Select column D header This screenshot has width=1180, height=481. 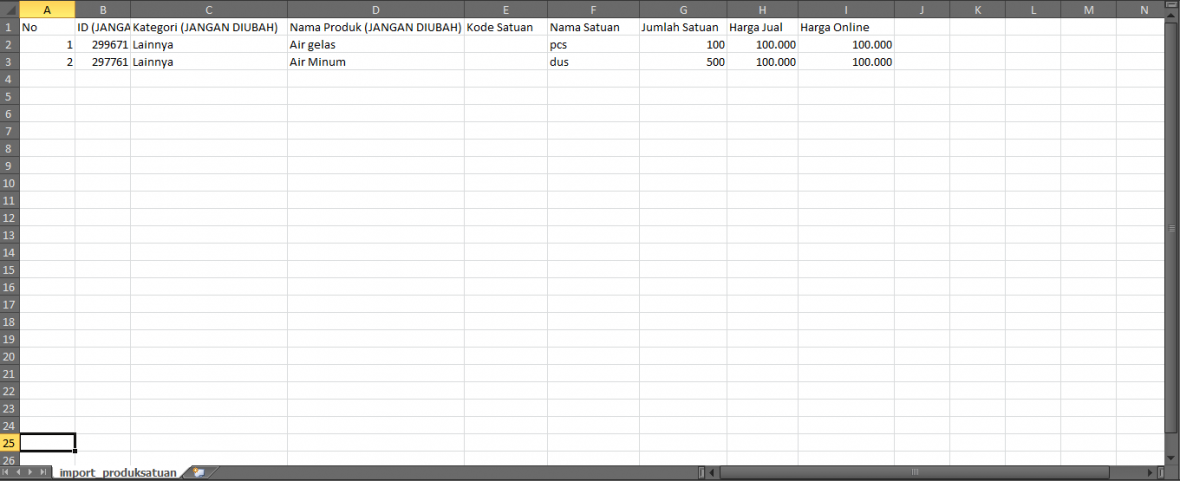coord(375,9)
